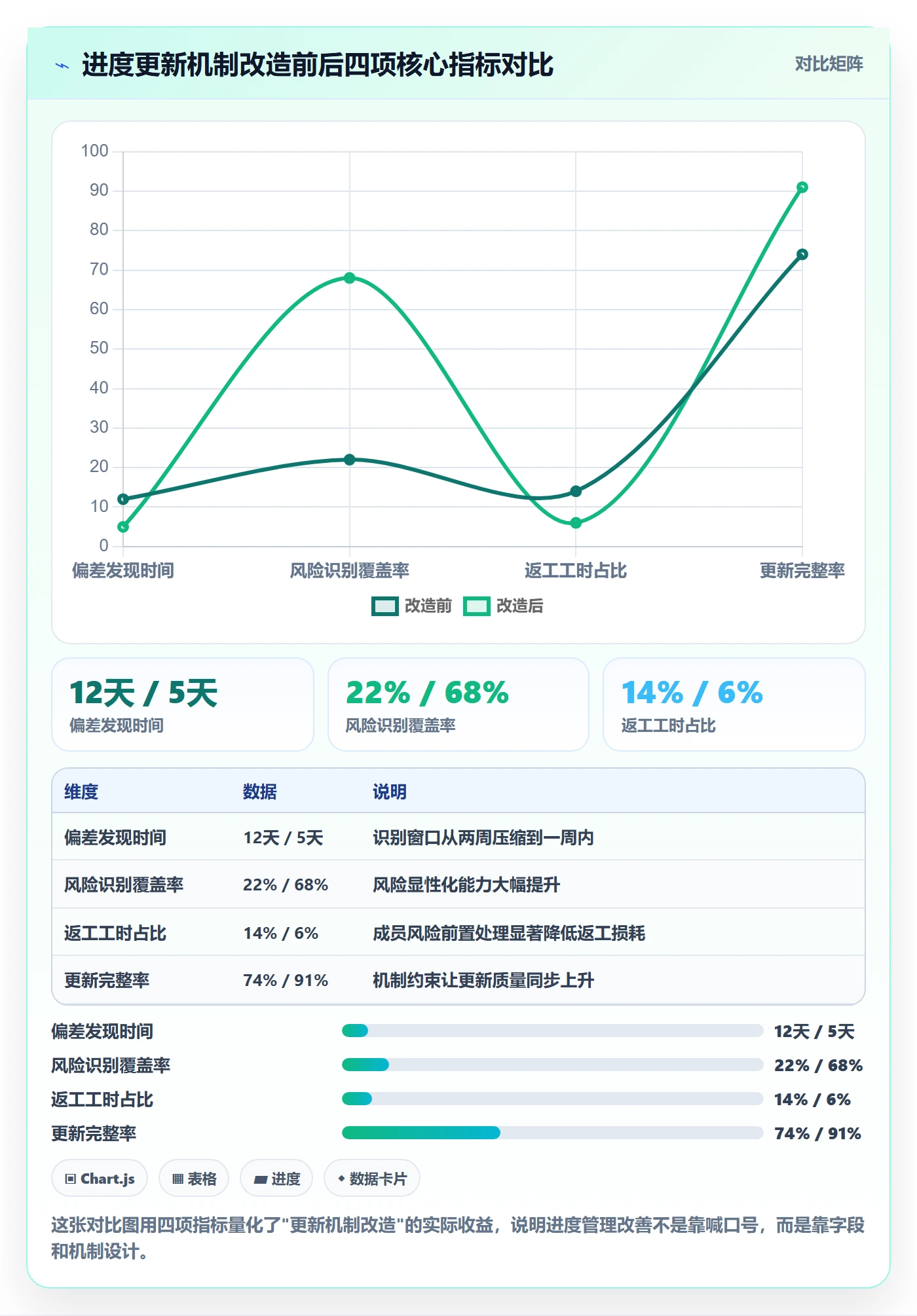Click the 22% / 68% progress value
The width and height of the screenshot is (917, 1316).
[818, 1065]
